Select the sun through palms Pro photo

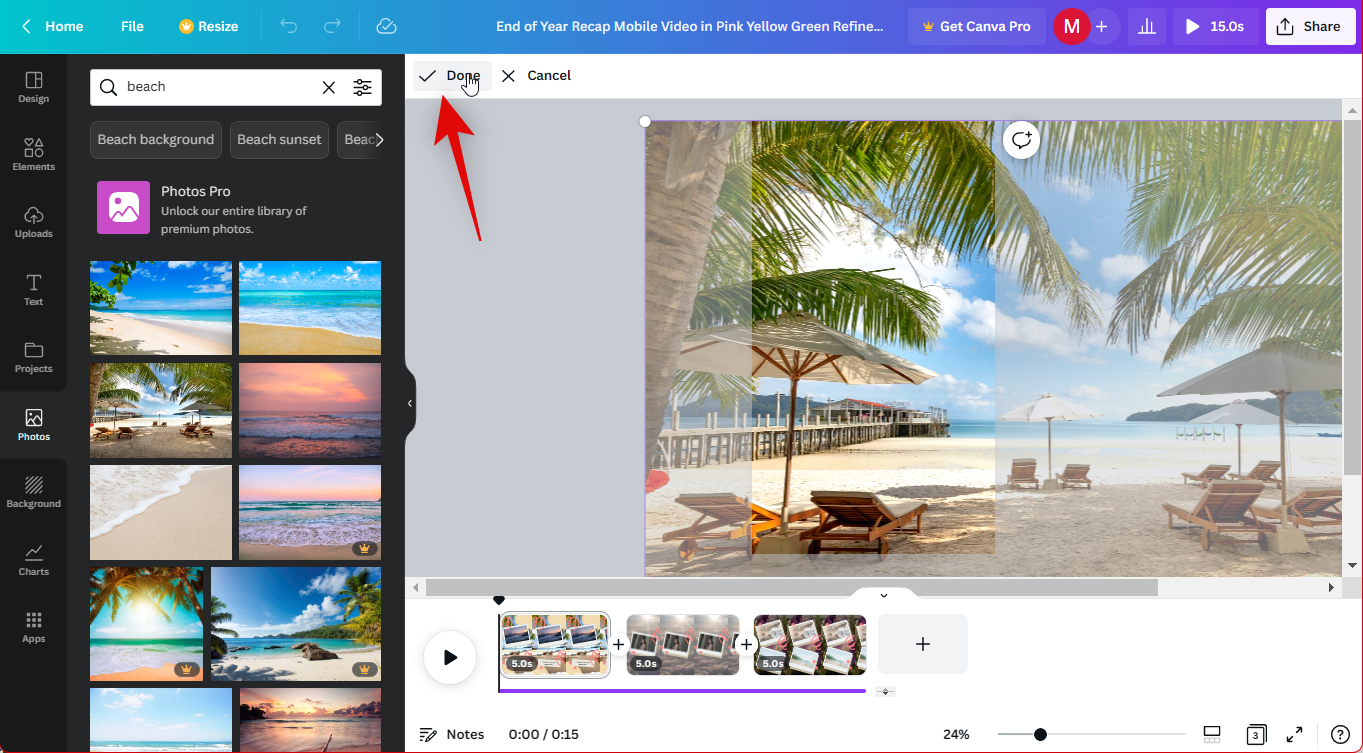click(146, 624)
